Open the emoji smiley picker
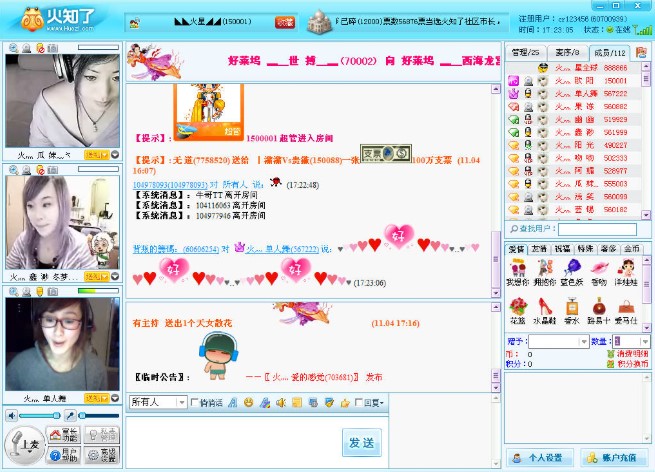 (249, 403)
